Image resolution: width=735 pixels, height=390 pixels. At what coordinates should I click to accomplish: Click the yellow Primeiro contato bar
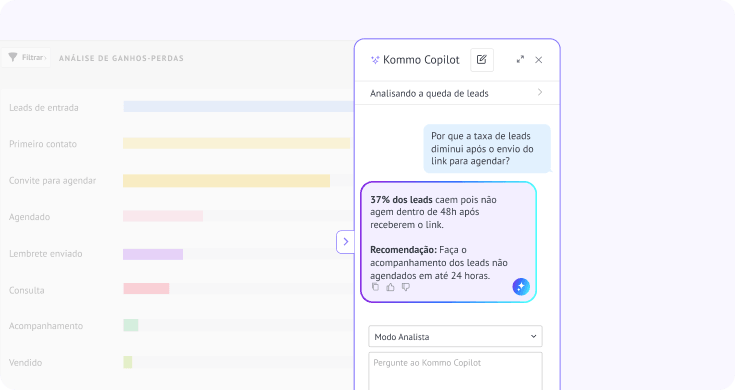pyautogui.click(x=237, y=143)
